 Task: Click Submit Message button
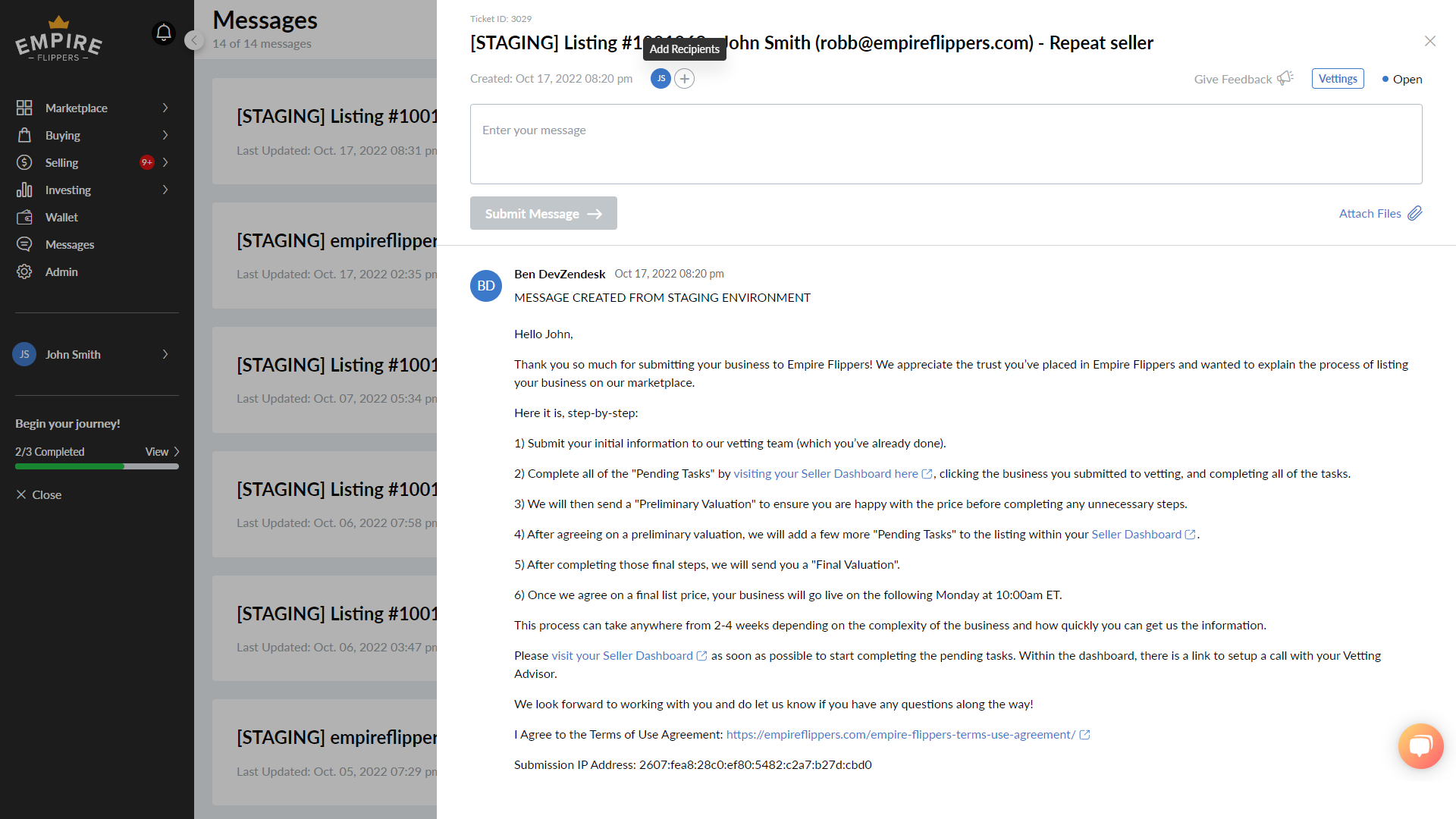(543, 213)
